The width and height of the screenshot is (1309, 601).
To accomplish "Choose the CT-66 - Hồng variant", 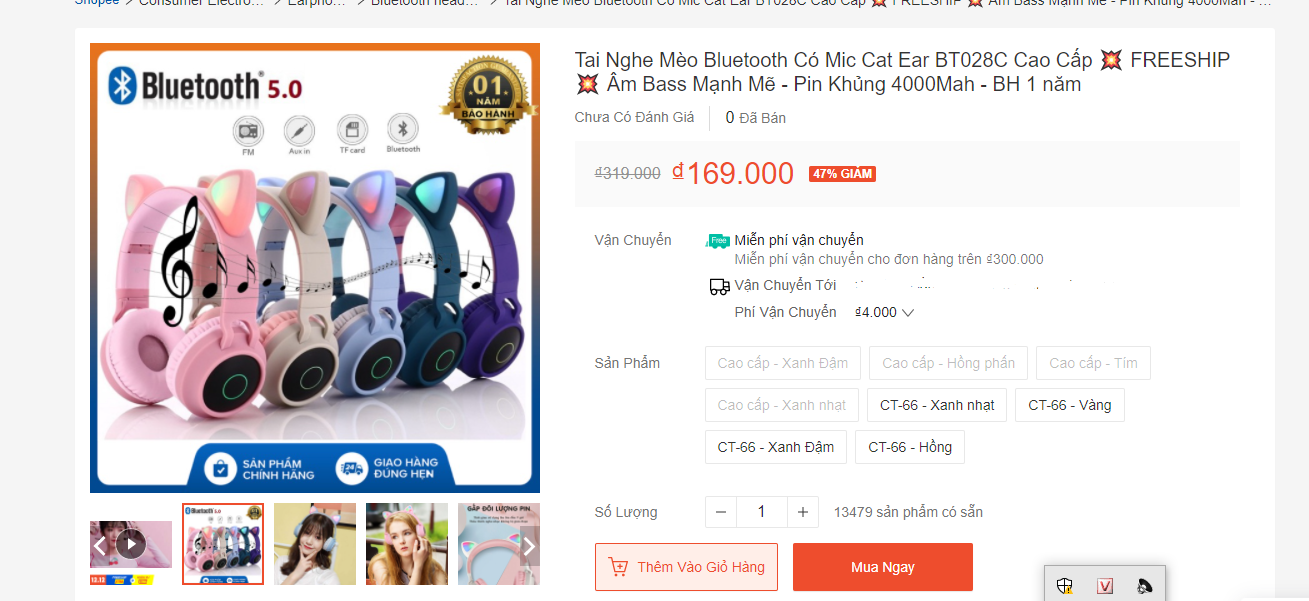I will point(910,447).
